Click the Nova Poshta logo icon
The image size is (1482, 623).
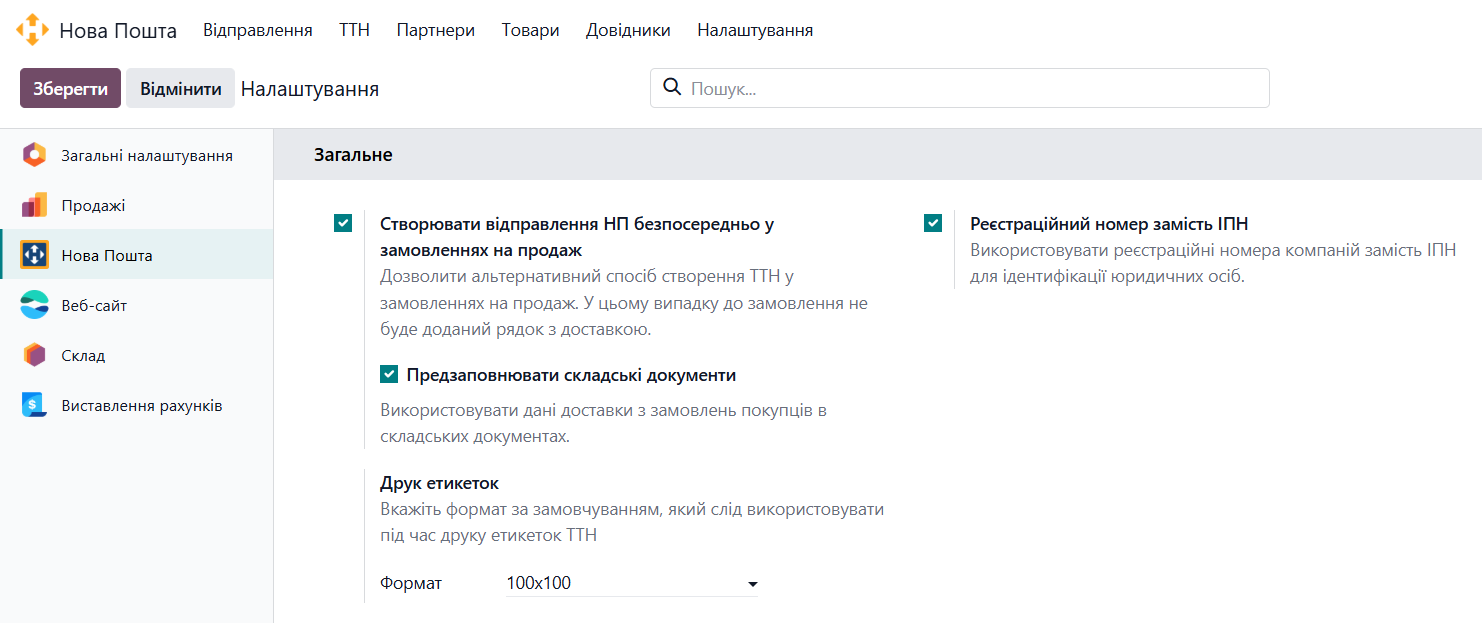click(32, 30)
